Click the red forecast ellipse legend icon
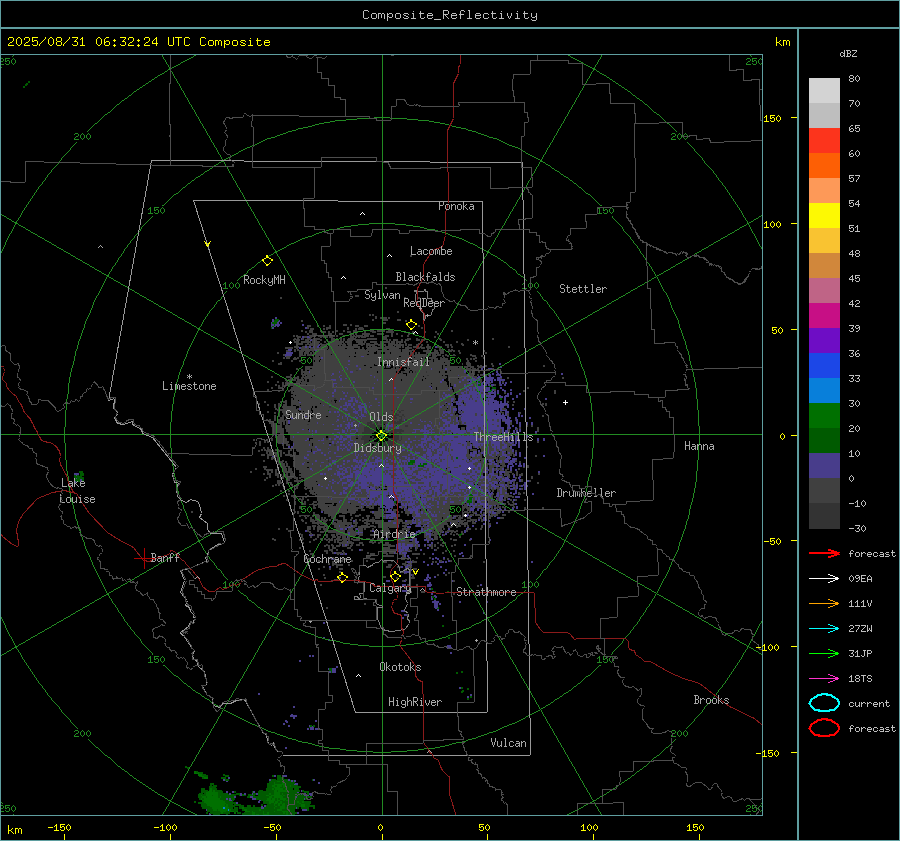The height and width of the screenshot is (841, 900). (824, 728)
